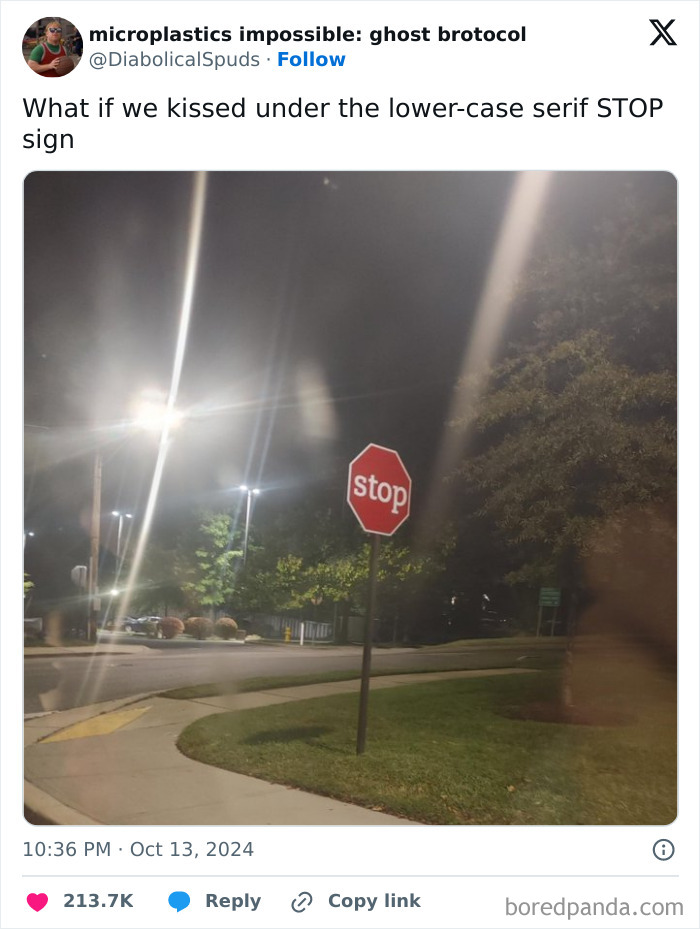The image size is (700, 929).
Task: Open the display name microplastics impossible: ghost brotocol
Action: click(x=308, y=34)
